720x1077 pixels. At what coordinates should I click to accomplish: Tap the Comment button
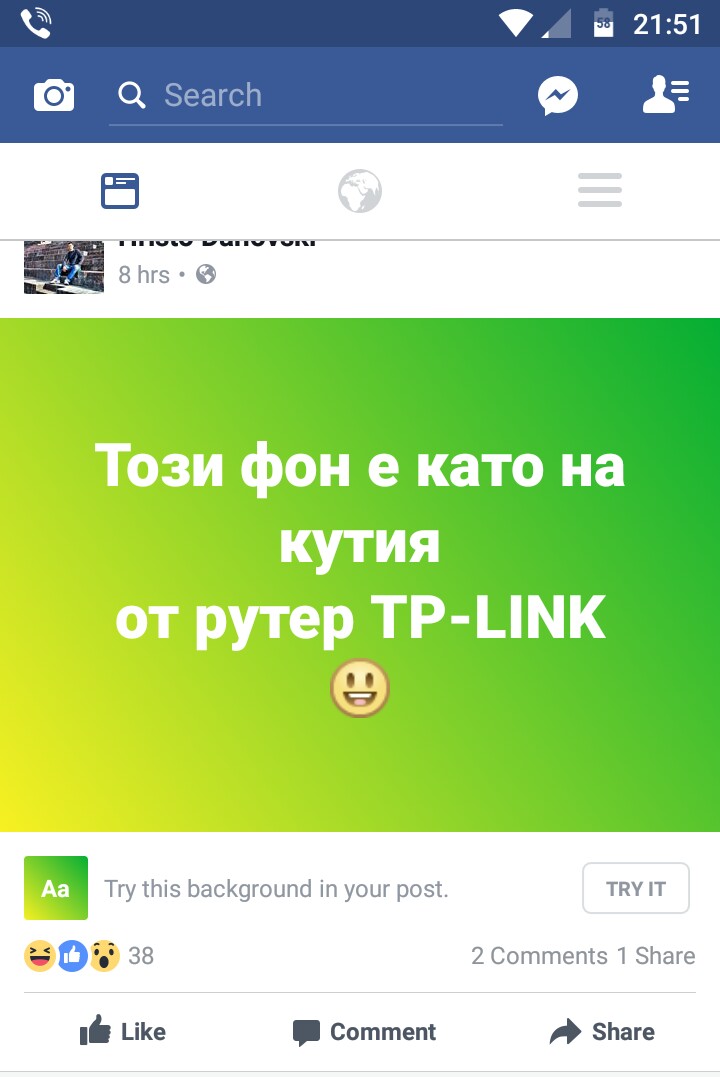tap(364, 1032)
